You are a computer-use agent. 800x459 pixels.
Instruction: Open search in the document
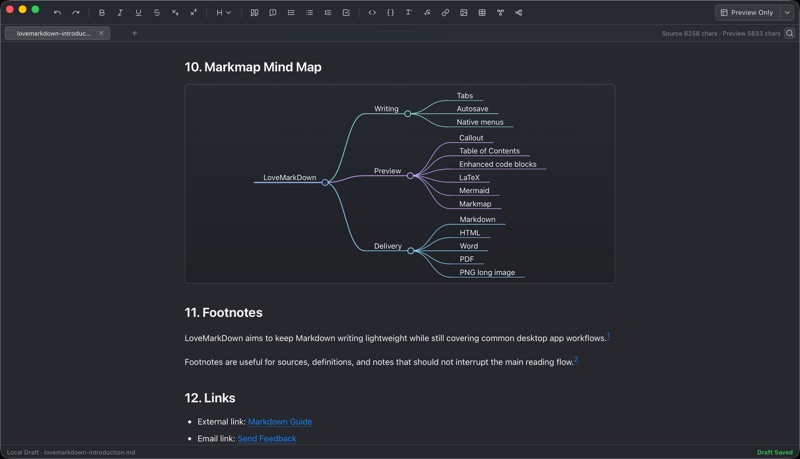789,33
